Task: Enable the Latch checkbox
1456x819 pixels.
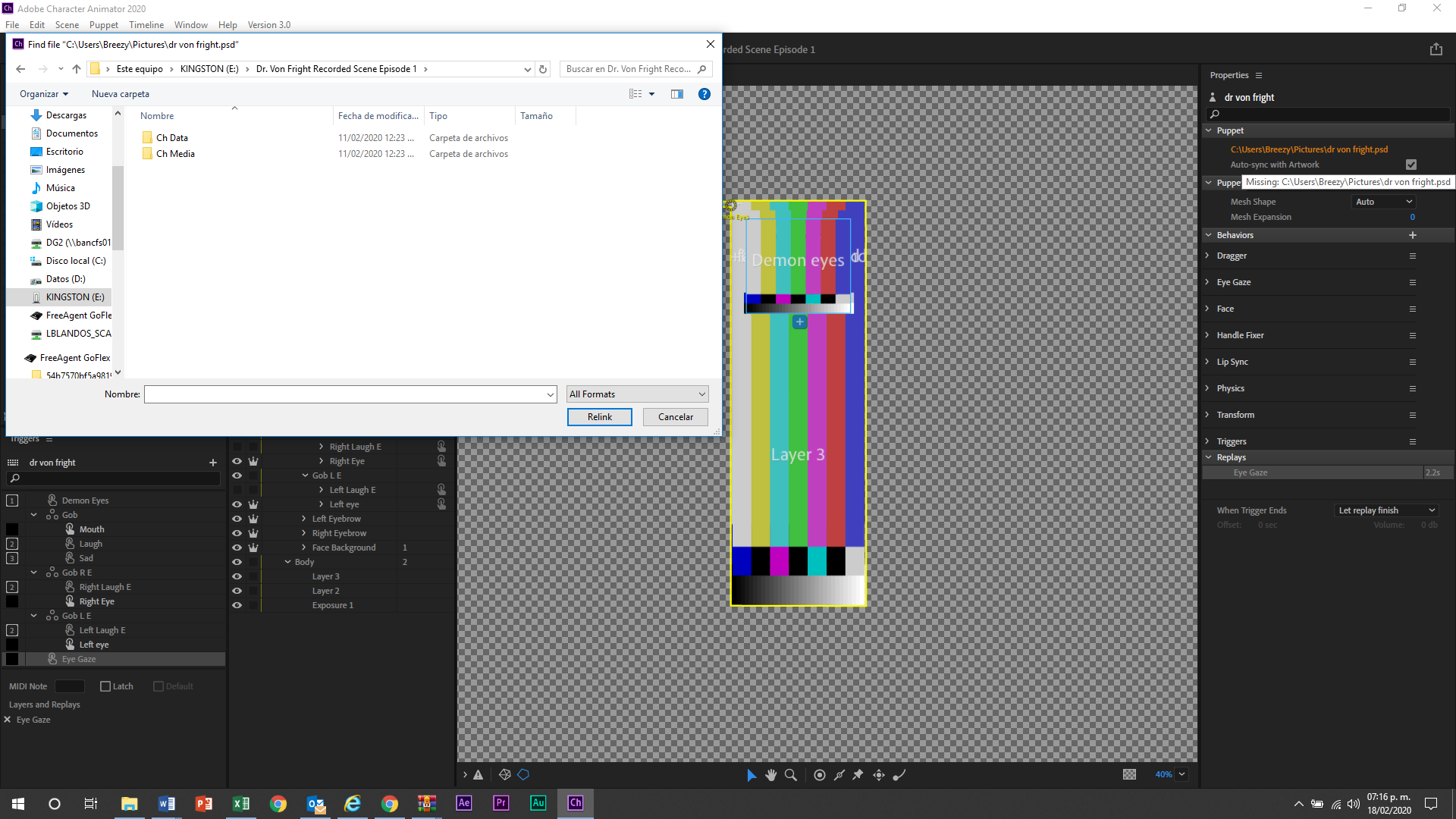Action: 105,686
